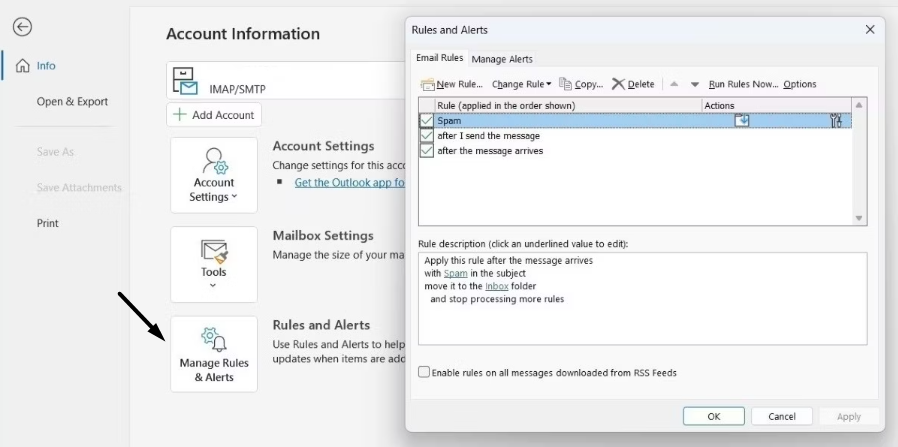The width and height of the screenshot is (898, 447).
Task: Open the Manage Rules & Alerts icon
Action: point(213,354)
